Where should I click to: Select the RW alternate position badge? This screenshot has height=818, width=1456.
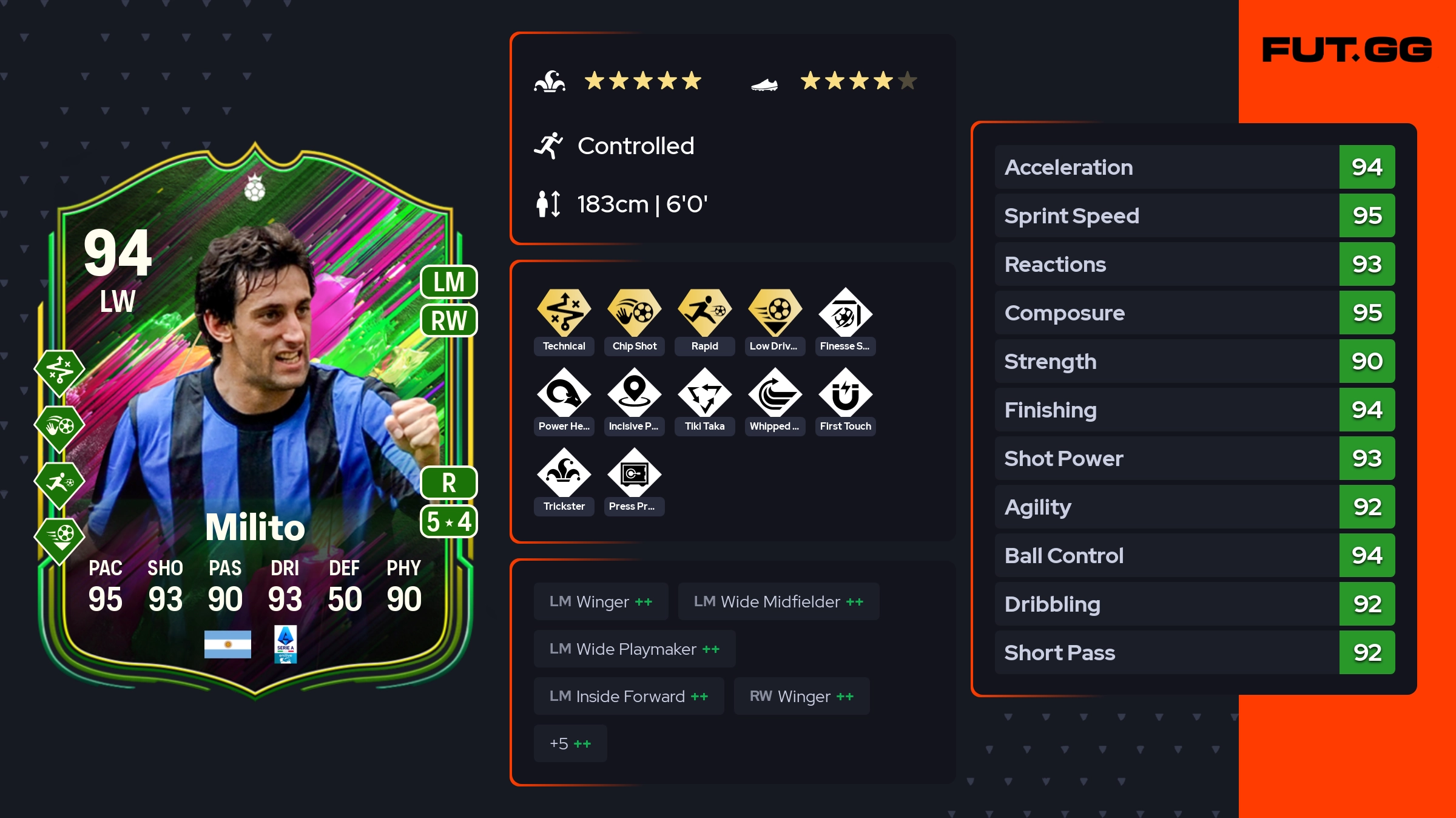click(449, 320)
